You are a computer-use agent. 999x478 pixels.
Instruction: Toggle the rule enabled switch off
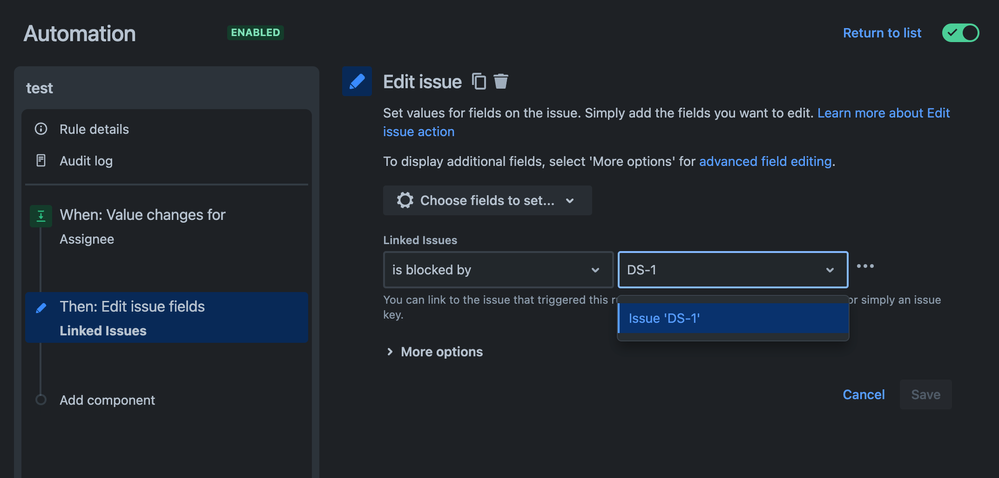click(x=960, y=33)
